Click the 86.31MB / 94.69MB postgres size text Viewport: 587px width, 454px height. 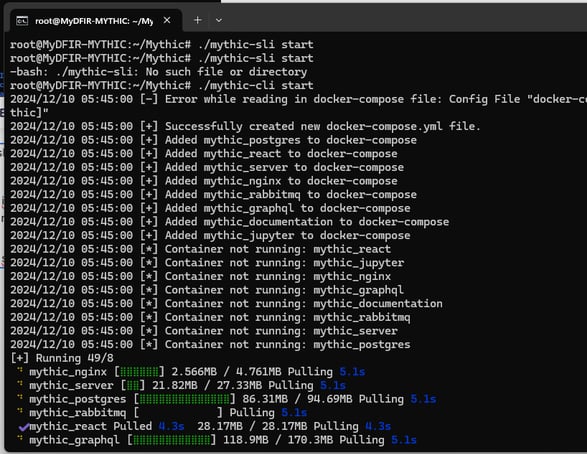297,399
